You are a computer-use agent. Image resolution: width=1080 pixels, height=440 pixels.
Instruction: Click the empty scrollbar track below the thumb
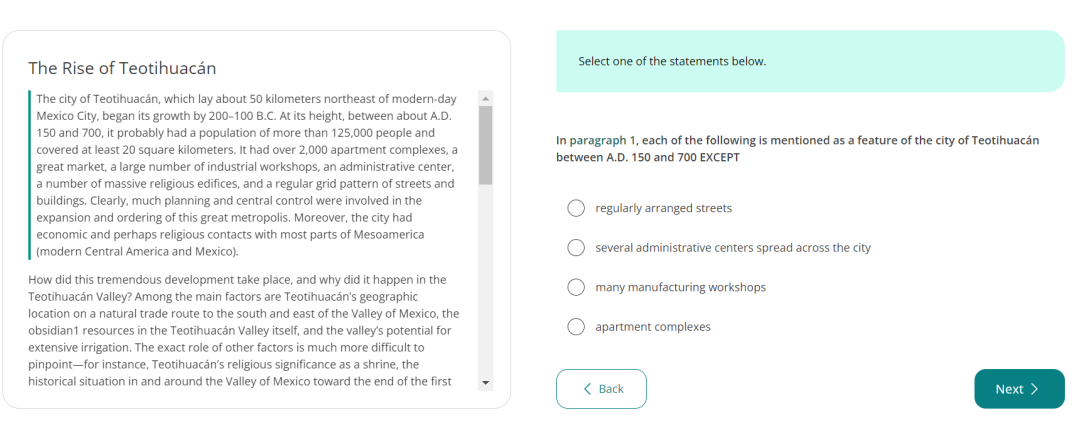click(486, 280)
